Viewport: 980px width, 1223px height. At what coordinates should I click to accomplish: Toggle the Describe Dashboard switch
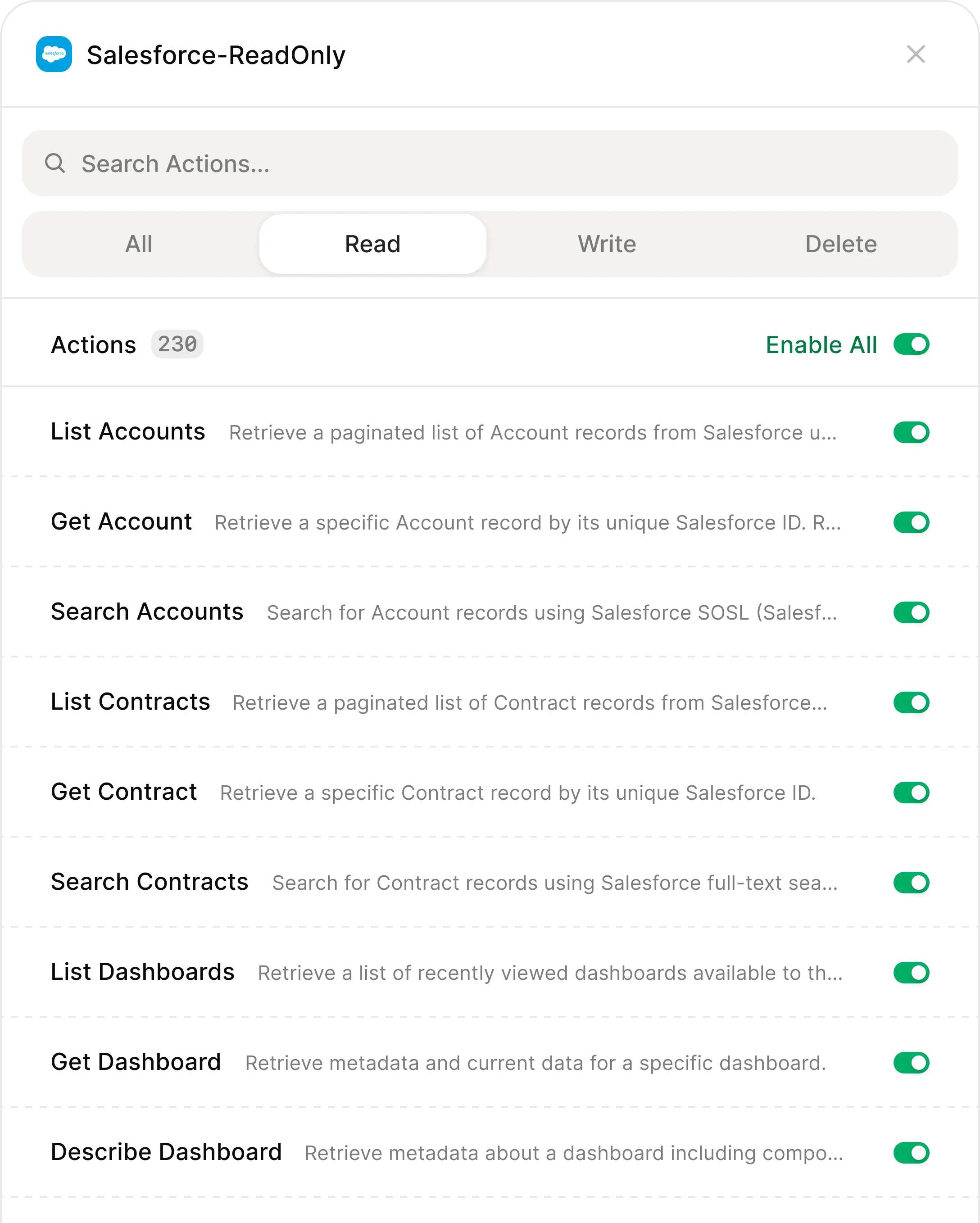pyautogui.click(x=912, y=1153)
